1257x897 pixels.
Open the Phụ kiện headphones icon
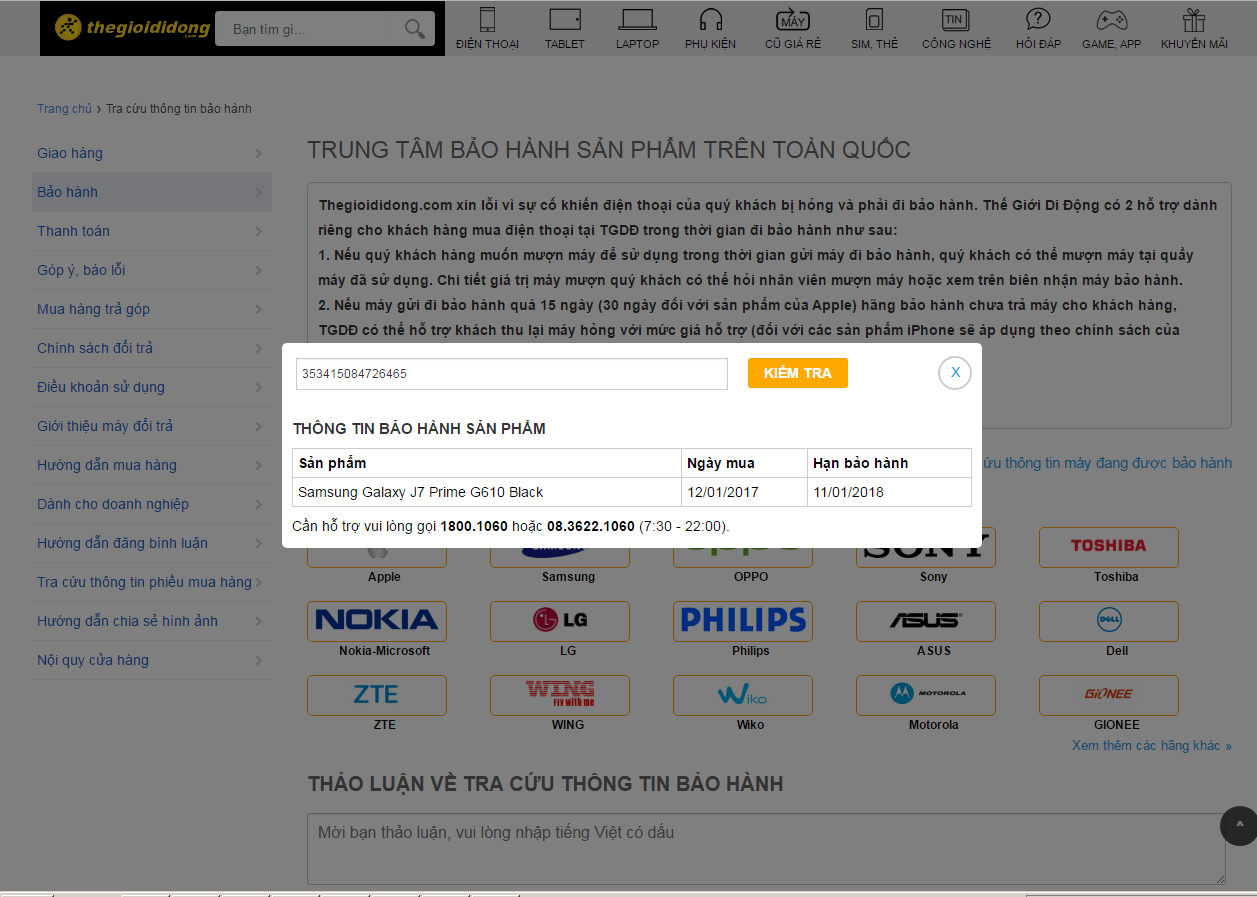click(710, 20)
